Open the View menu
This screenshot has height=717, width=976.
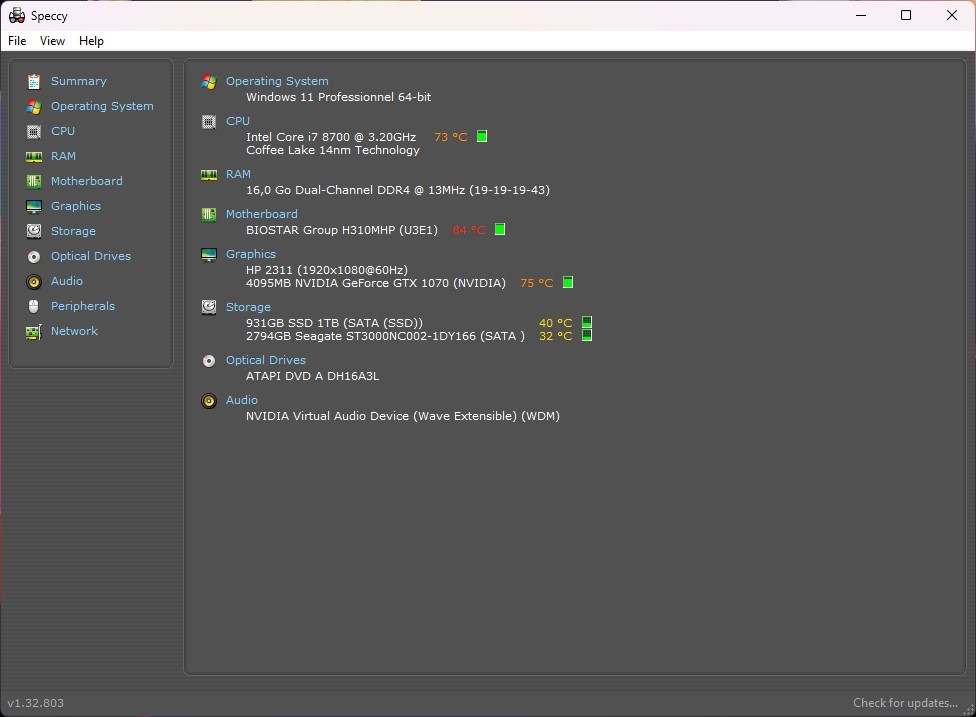click(x=52, y=41)
